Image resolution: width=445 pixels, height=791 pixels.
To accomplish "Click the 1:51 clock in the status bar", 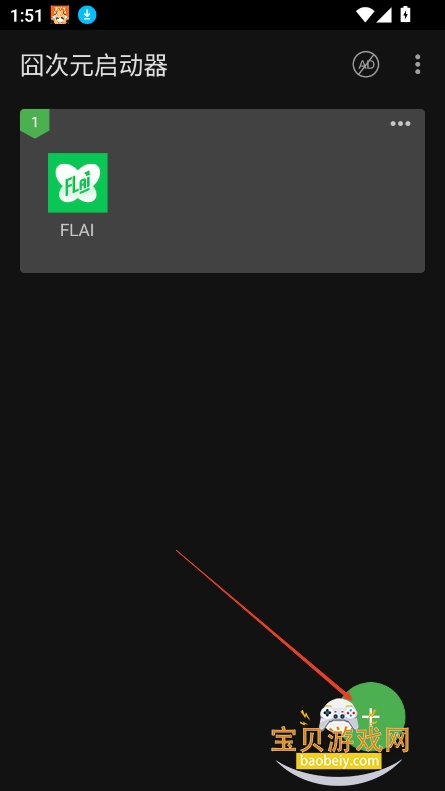I will click(26, 16).
